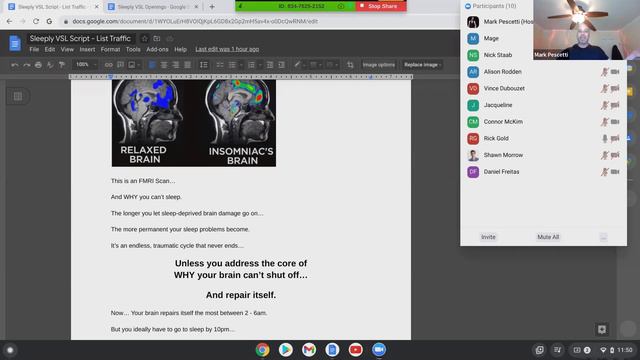Click Mark Pescetti's video thumbnail
Image resolution: width=640 pixels, height=360 pixels.
(587, 30)
